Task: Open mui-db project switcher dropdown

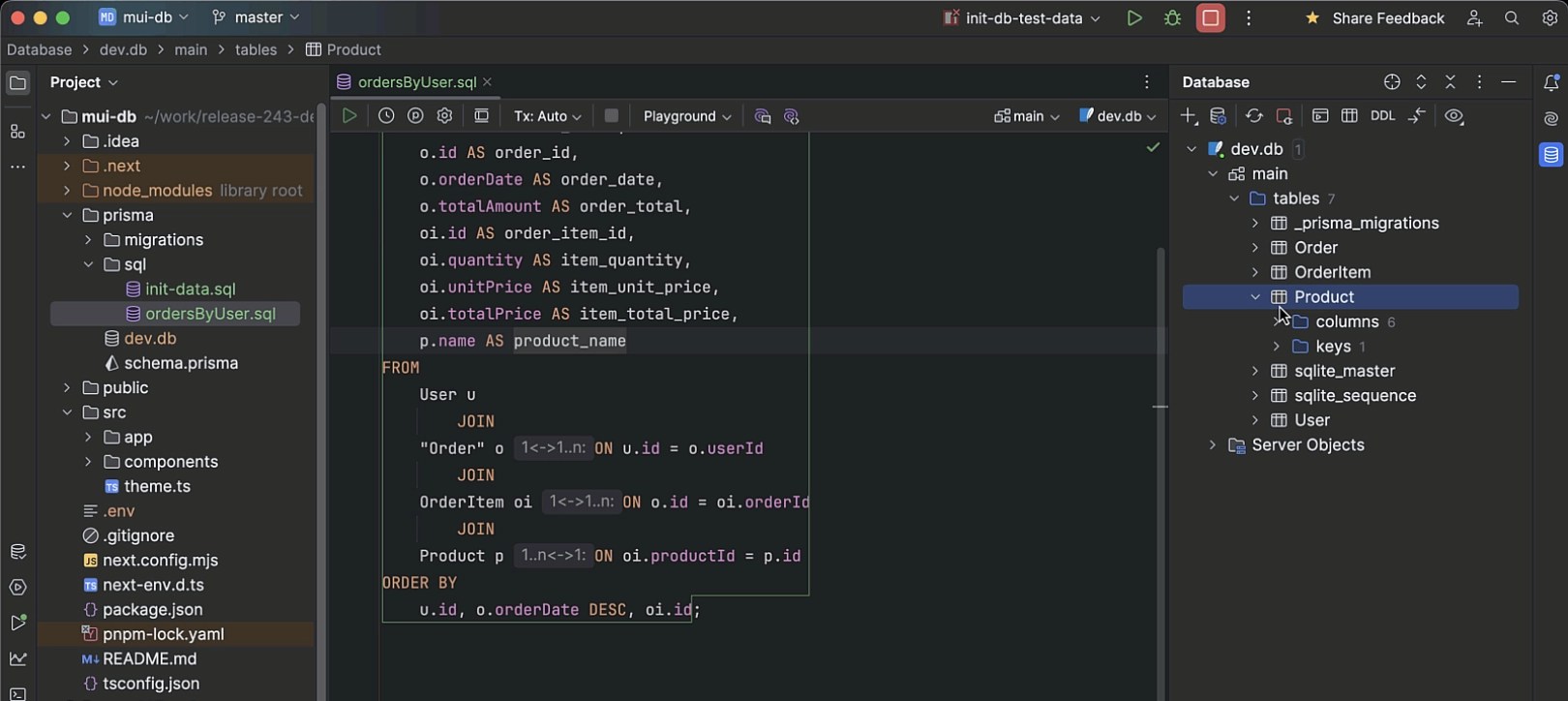Action: [143, 17]
